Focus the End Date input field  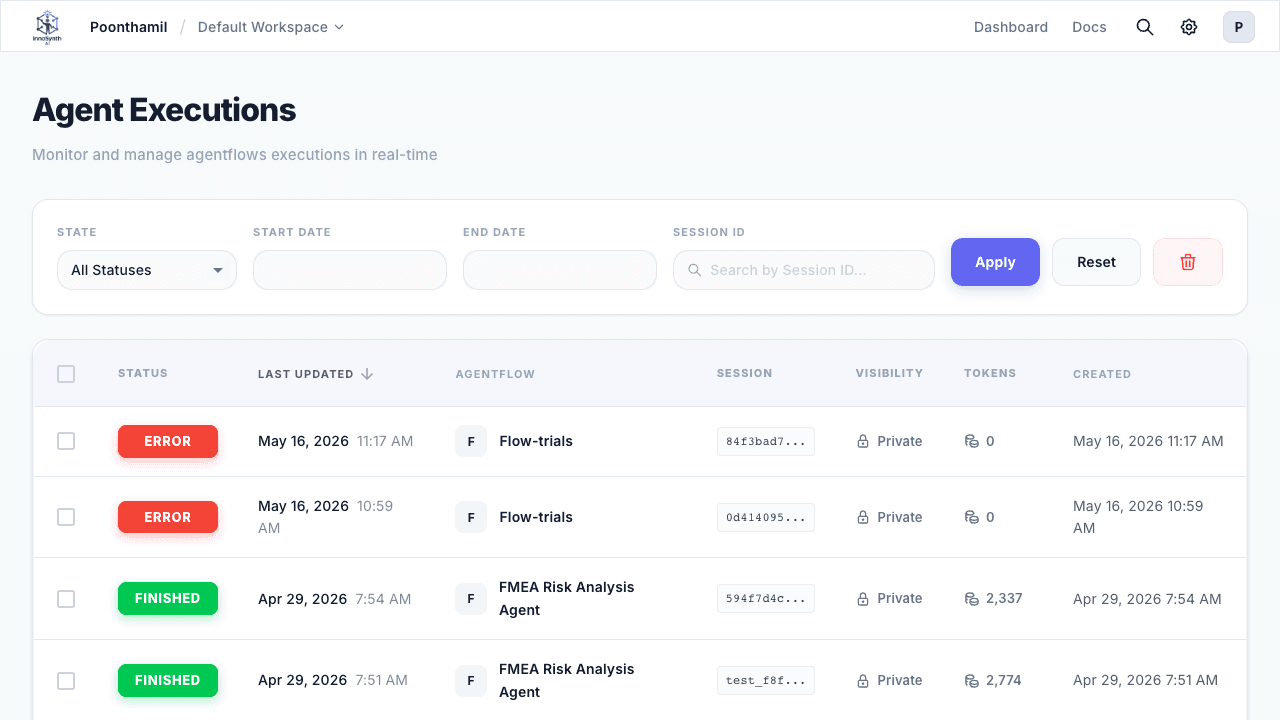click(560, 270)
